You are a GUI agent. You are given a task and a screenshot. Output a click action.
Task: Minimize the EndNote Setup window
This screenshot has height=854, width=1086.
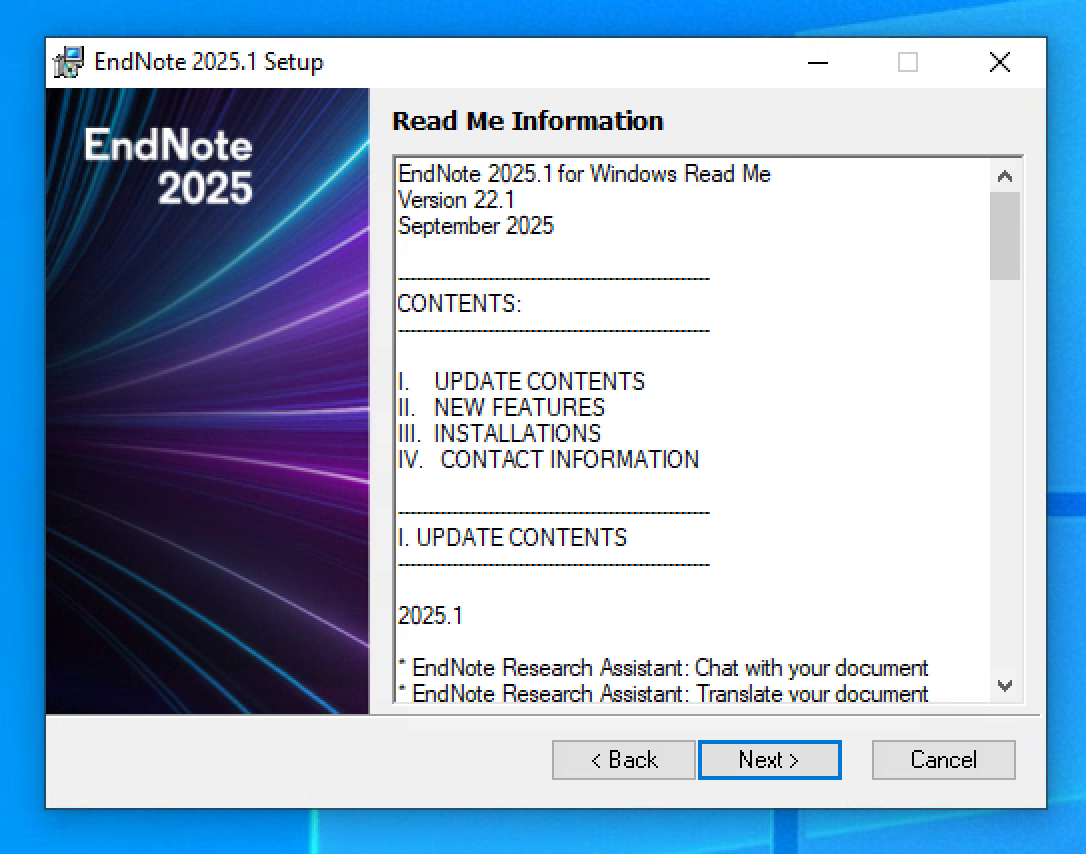point(818,62)
